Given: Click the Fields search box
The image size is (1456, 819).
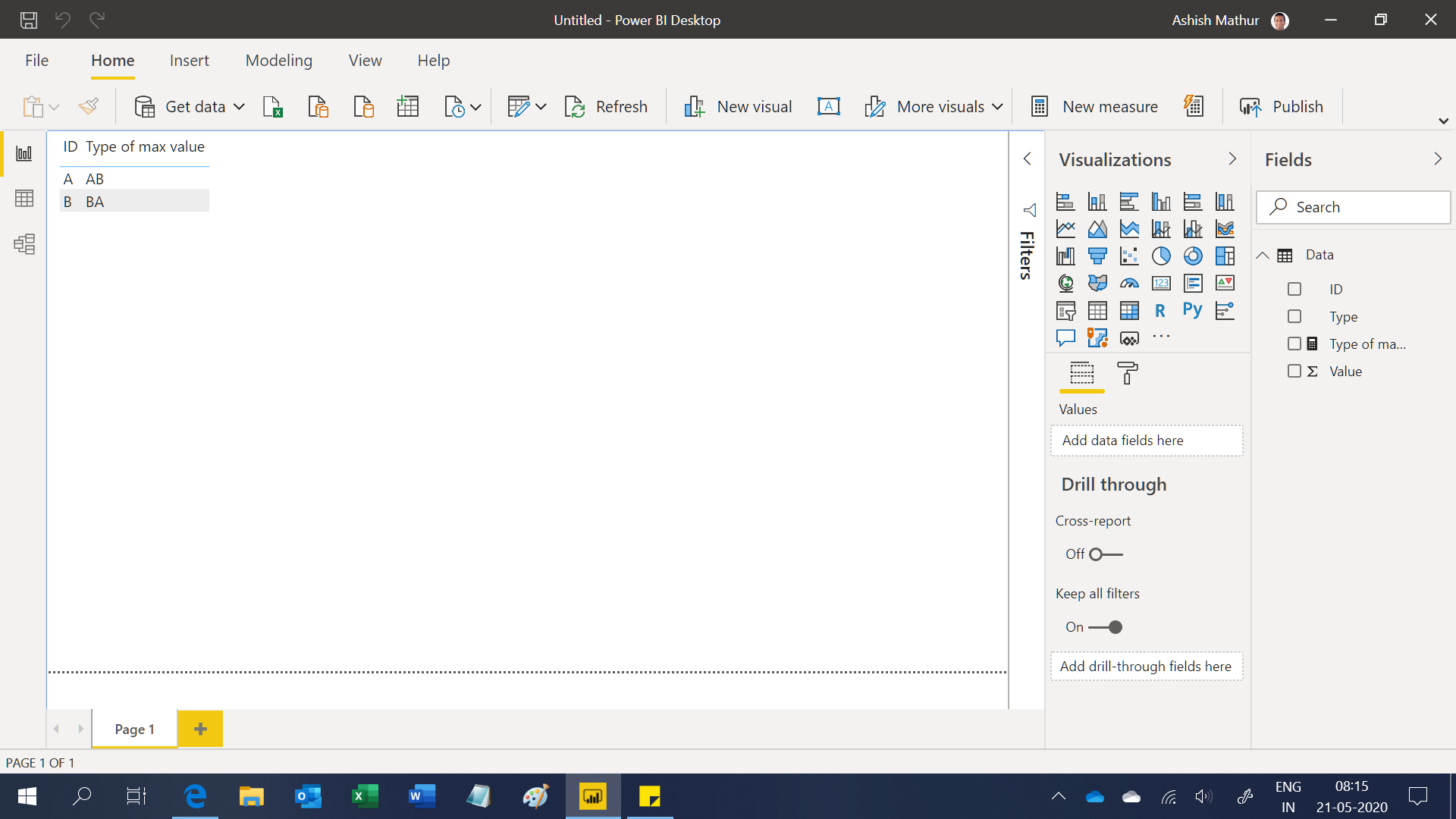Looking at the screenshot, I should tap(1354, 207).
